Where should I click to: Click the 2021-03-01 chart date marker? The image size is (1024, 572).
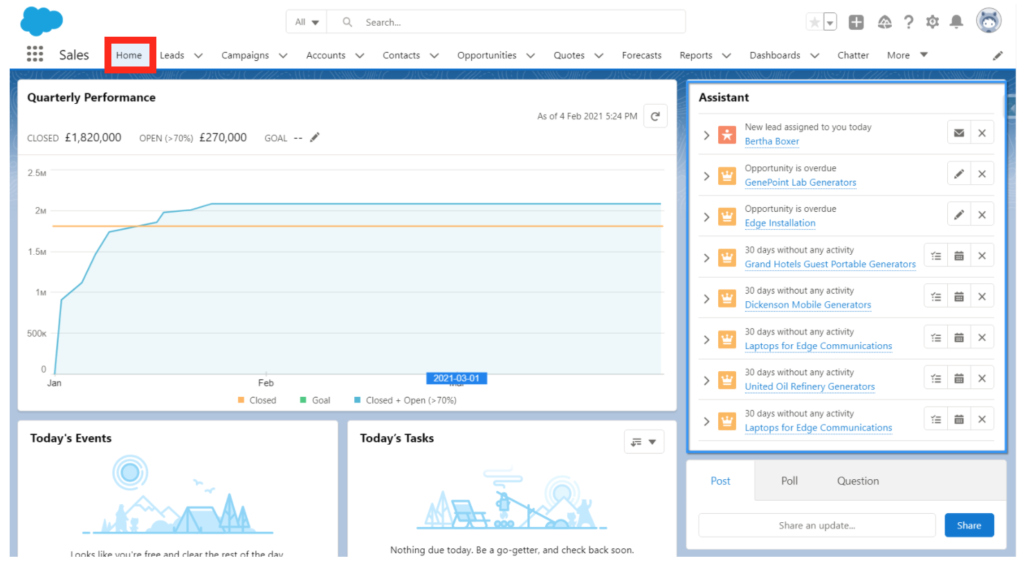coord(456,378)
